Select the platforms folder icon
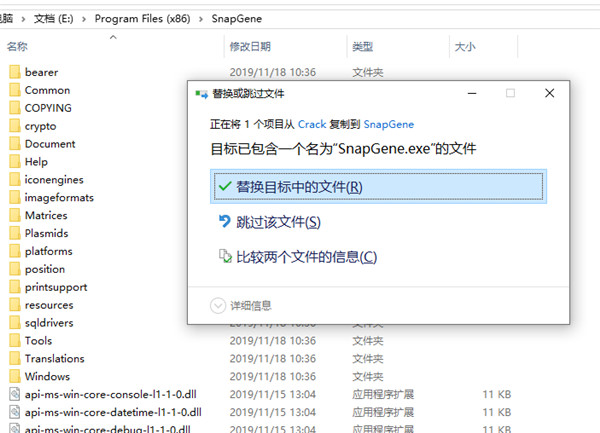The width and height of the screenshot is (600, 433). [x=15, y=251]
